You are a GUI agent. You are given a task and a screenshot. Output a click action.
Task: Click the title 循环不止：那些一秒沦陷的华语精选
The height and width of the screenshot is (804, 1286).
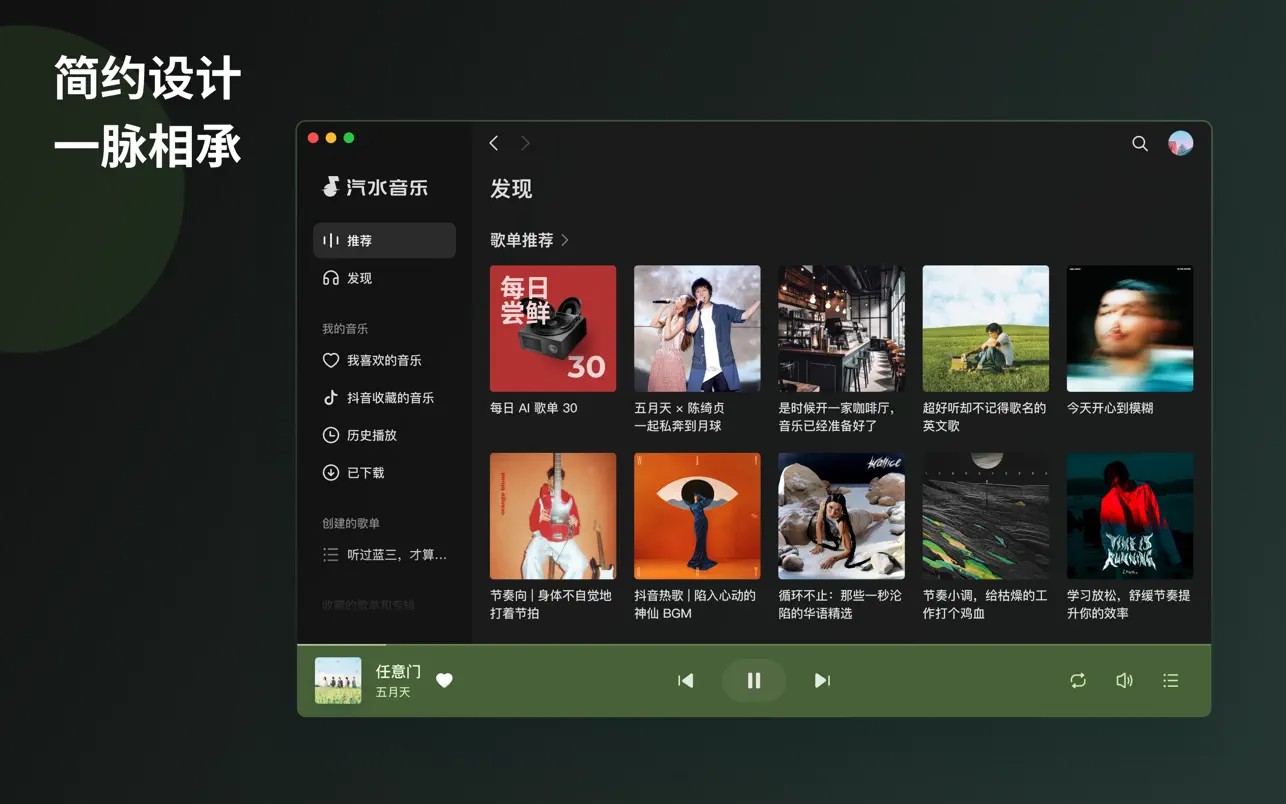point(840,604)
